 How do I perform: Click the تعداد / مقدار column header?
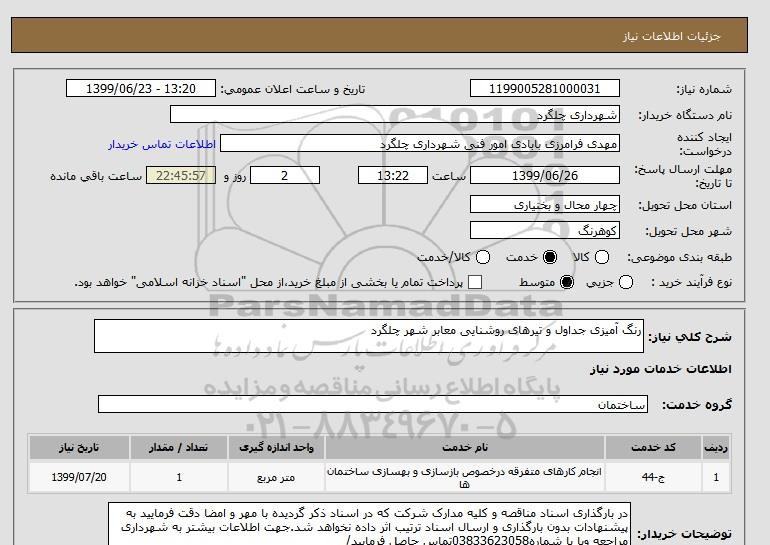[x=179, y=447]
